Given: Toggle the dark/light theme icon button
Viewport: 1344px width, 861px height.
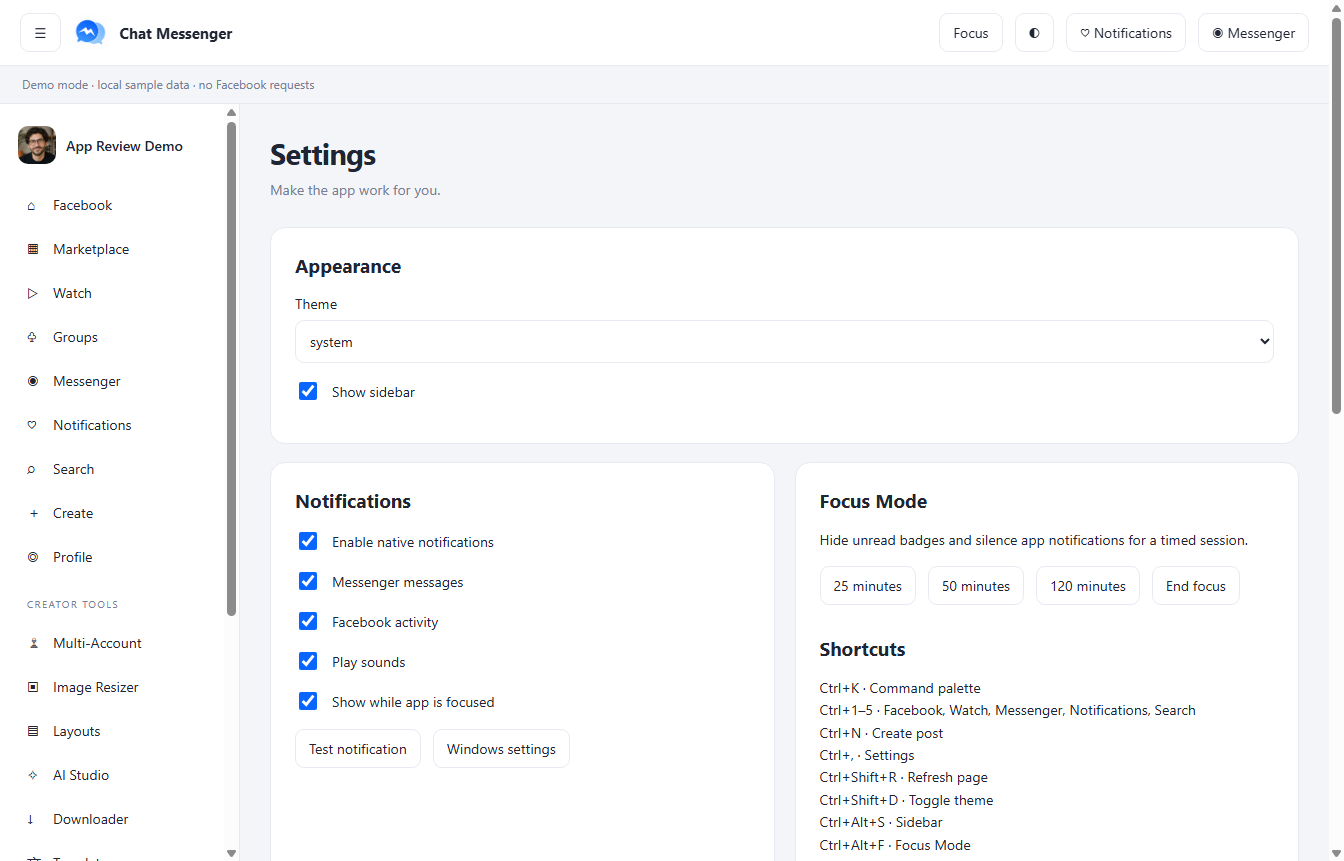Looking at the screenshot, I should 1034,33.
